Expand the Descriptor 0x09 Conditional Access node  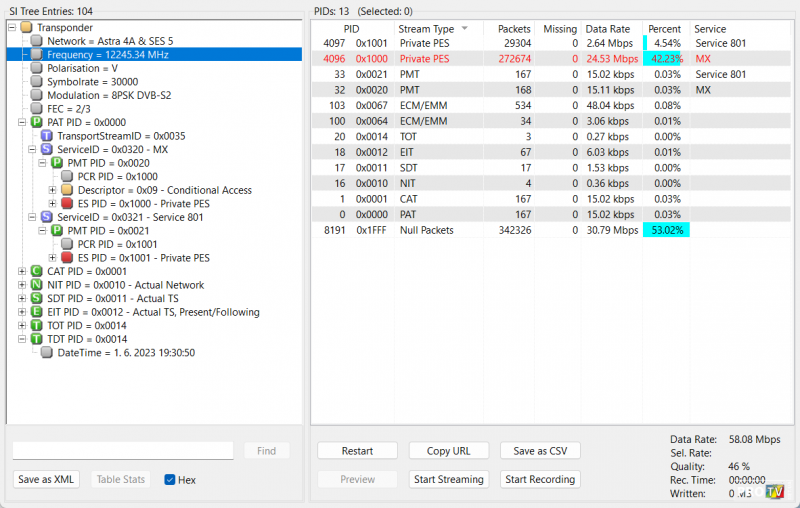tap(53, 190)
